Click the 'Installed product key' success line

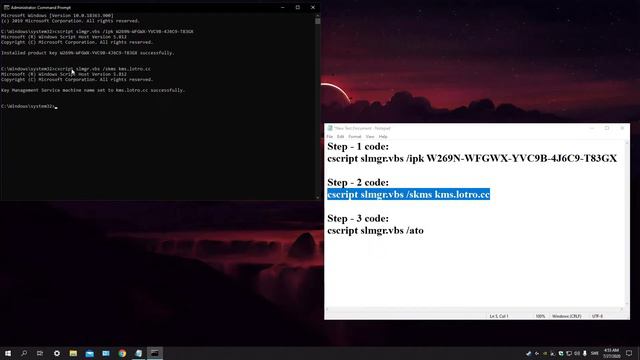click(x=87, y=53)
